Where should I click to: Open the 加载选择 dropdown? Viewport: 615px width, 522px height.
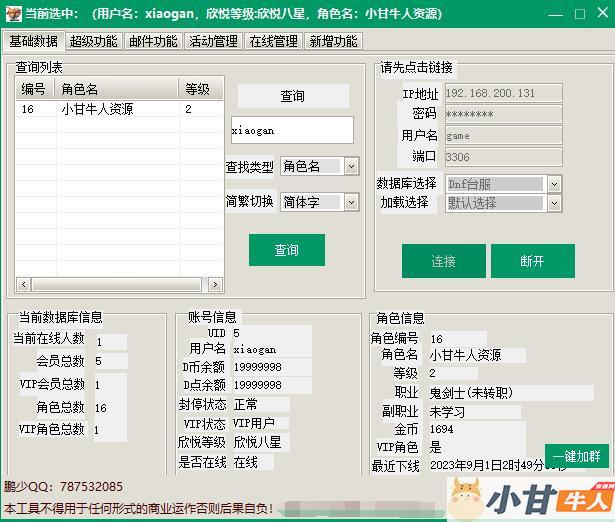pos(553,202)
